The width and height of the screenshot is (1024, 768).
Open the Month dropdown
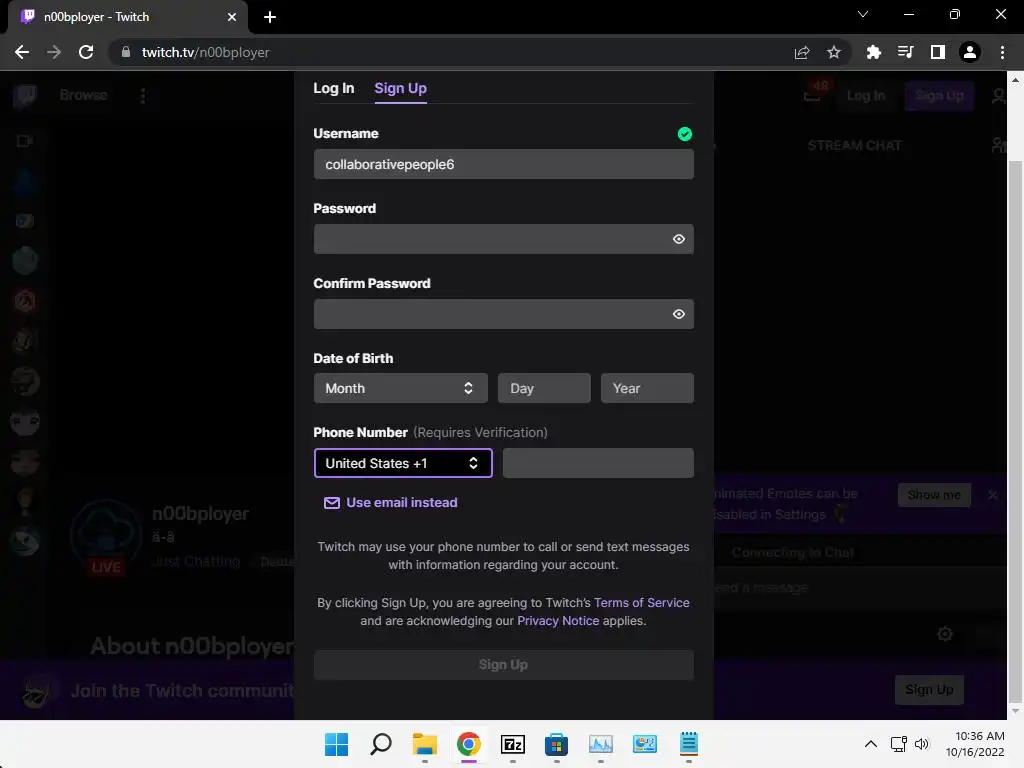[x=400, y=388]
